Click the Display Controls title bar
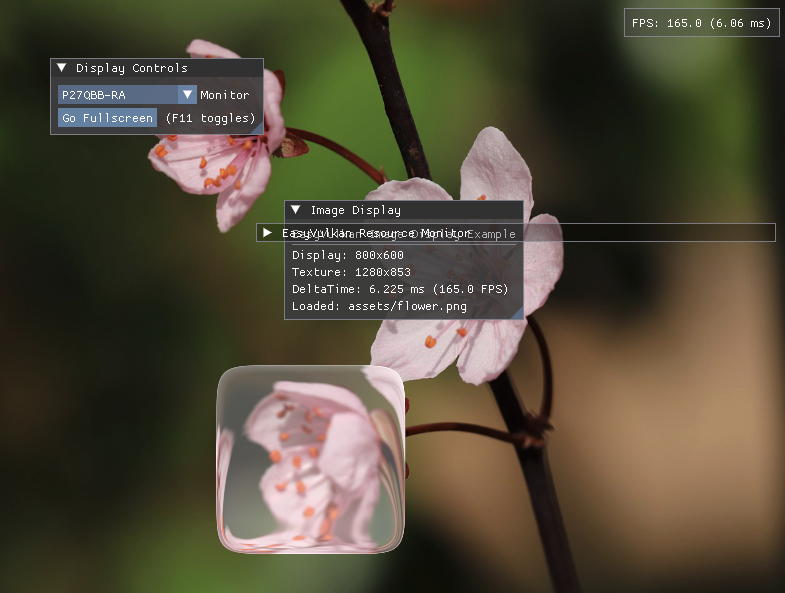This screenshot has width=785, height=593. tap(157, 68)
